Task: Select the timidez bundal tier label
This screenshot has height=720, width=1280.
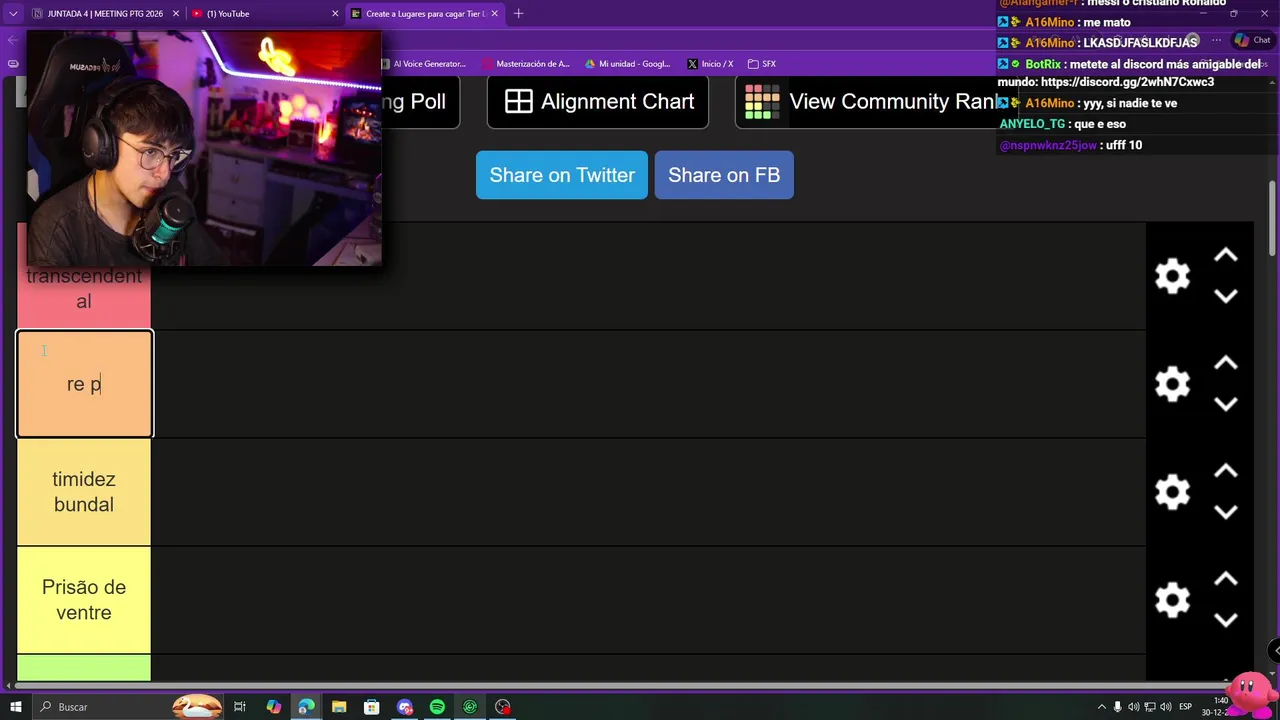Action: pyautogui.click(x=84, y=492)
